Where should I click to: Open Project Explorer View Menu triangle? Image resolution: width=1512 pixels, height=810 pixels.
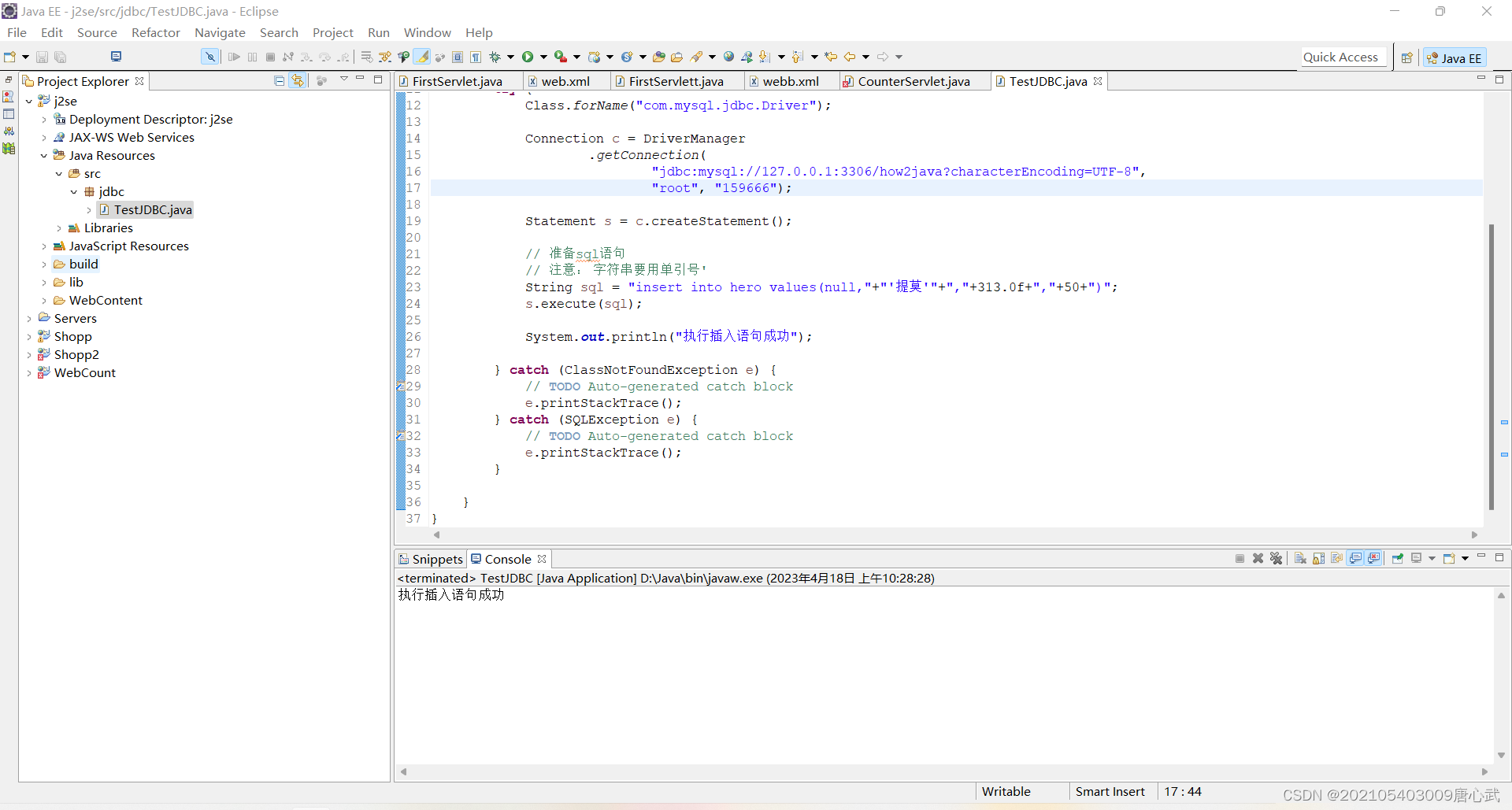point(343,79)
